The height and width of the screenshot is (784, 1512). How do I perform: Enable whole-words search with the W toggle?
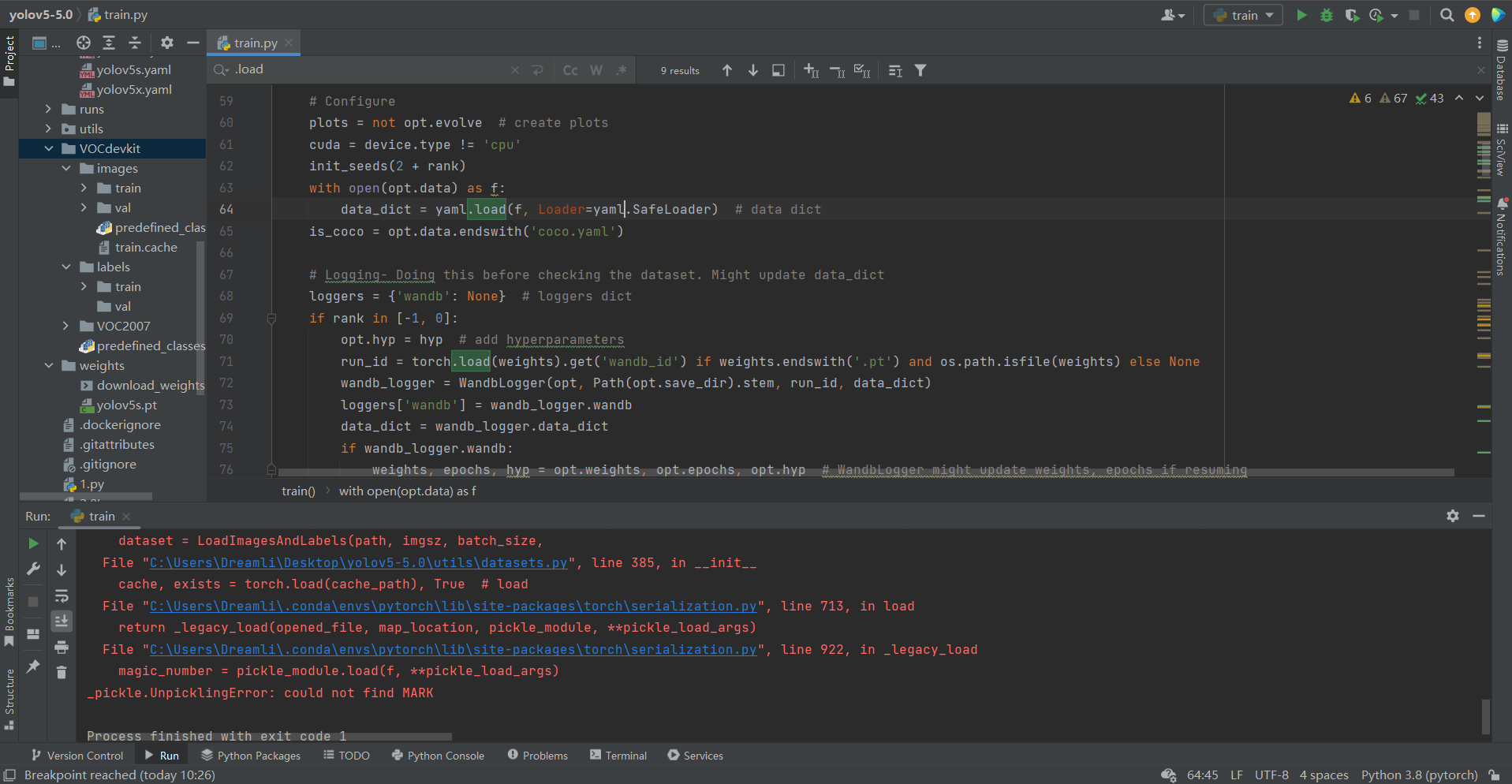click(595, 70)
